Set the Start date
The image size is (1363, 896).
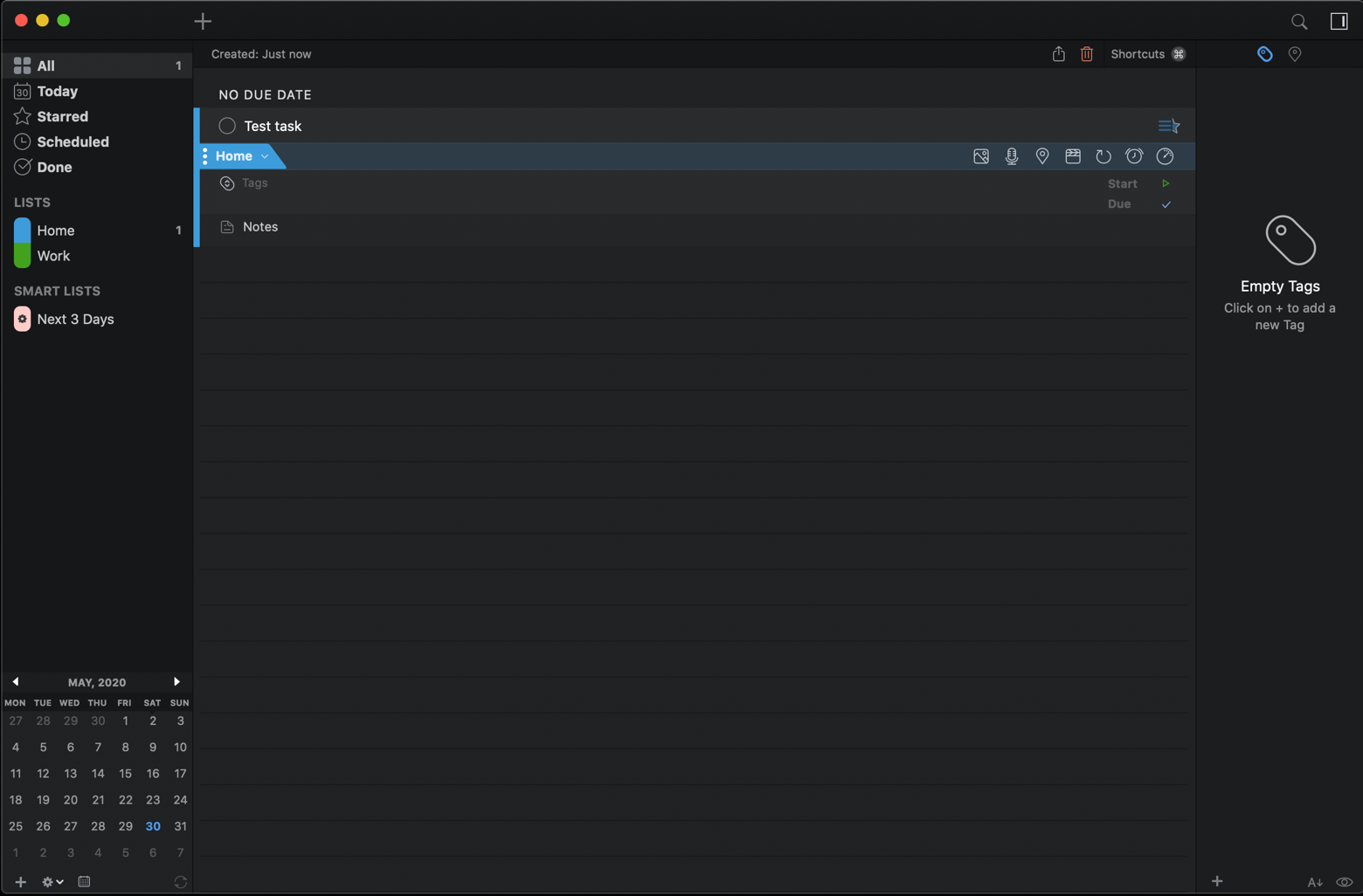[x=1122, y=183]
